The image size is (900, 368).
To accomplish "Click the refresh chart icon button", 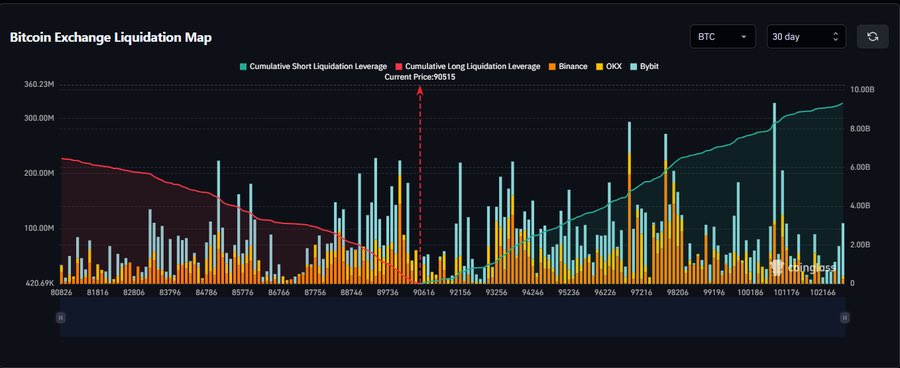I will [872, 37].
